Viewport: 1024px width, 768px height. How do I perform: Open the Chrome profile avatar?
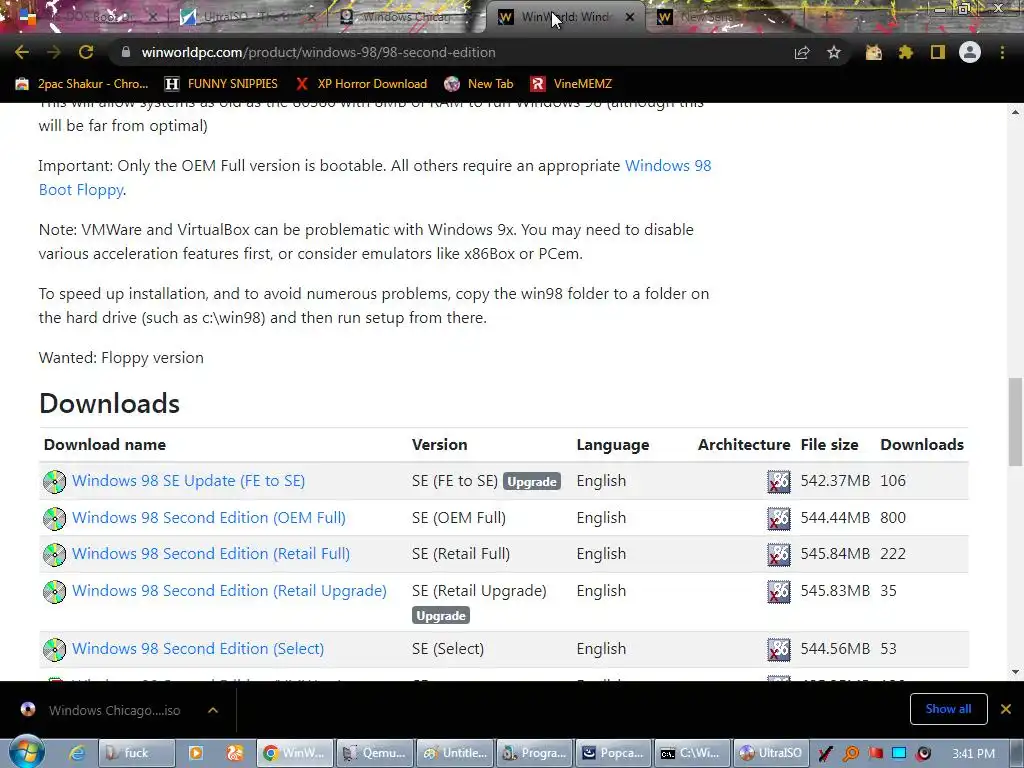[x=970, y=52]
